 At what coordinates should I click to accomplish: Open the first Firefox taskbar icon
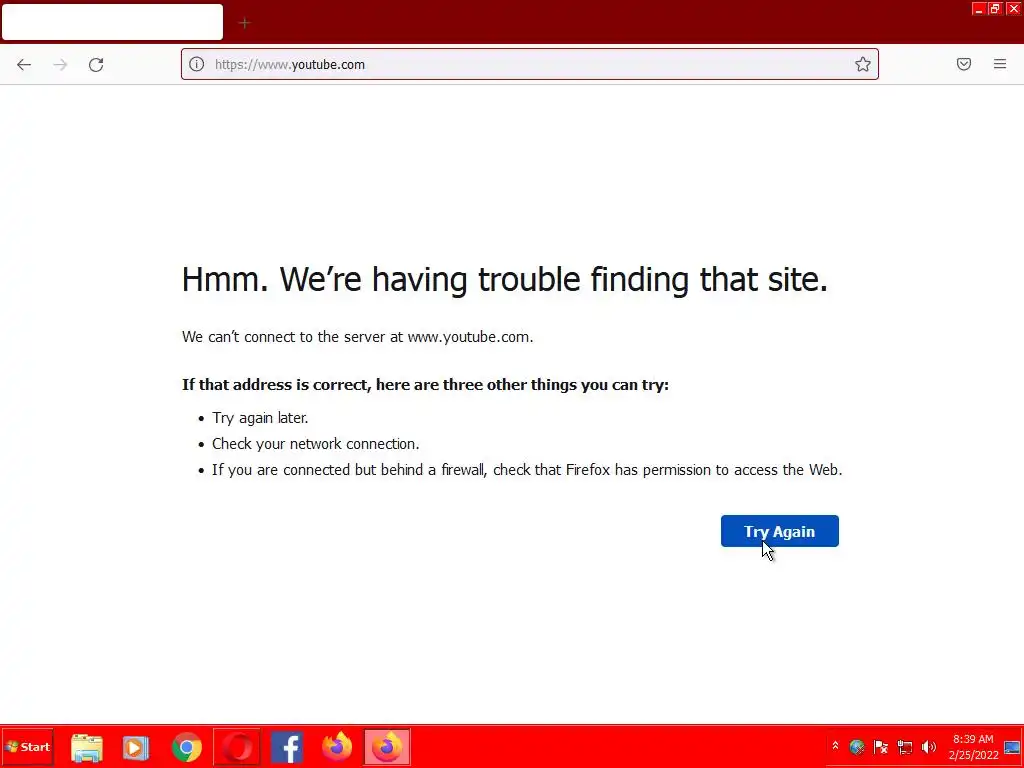[x=337, y=746]
